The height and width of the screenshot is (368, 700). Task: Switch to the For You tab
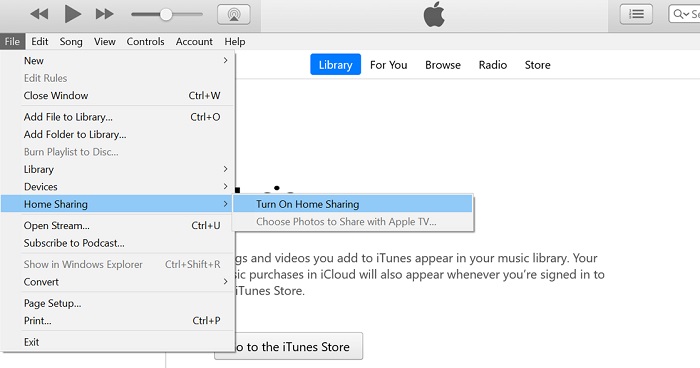(x=388, y=65)
